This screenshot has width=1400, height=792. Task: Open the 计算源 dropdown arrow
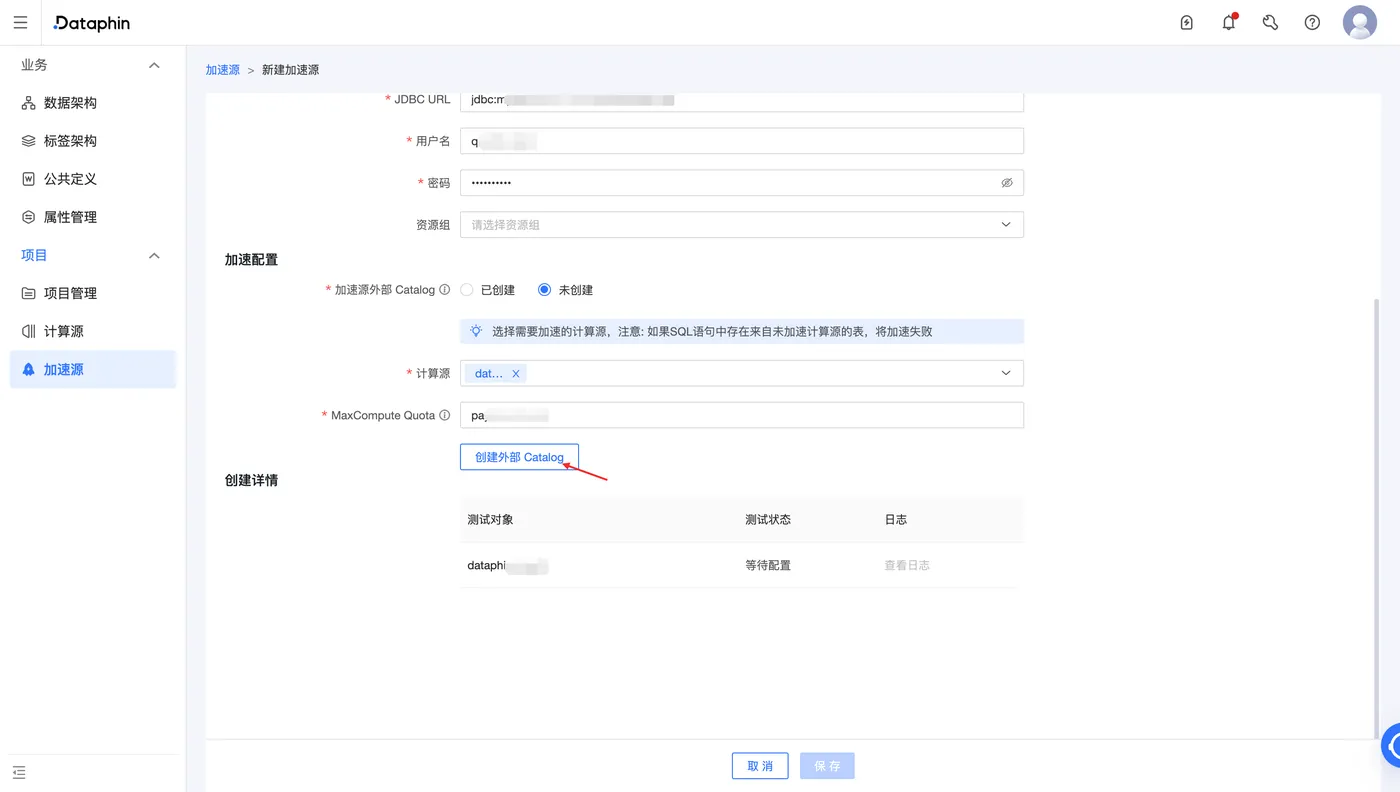[x=1006, y=373]
